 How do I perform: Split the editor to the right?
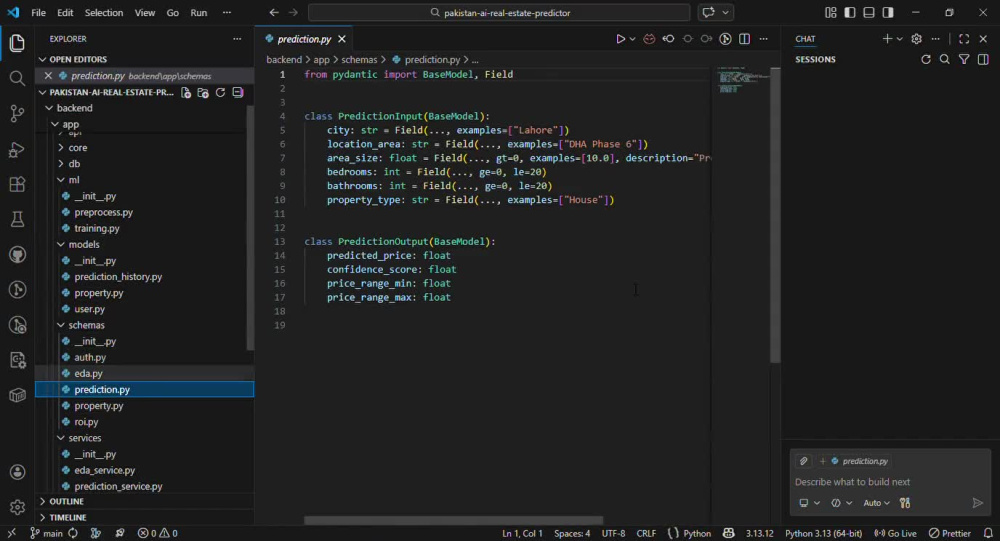744,39
